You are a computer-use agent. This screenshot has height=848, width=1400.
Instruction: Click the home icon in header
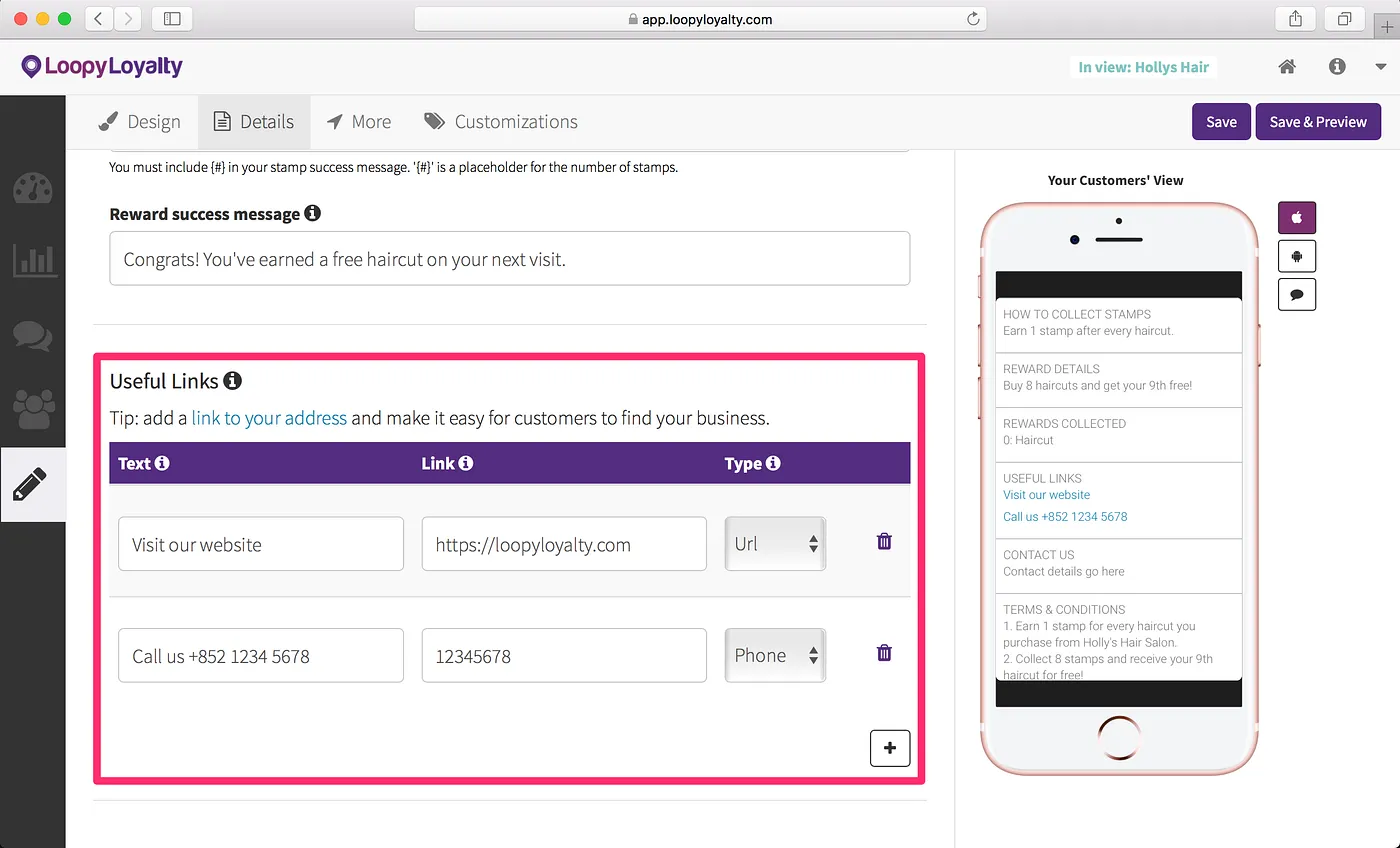pos(1287,67)
